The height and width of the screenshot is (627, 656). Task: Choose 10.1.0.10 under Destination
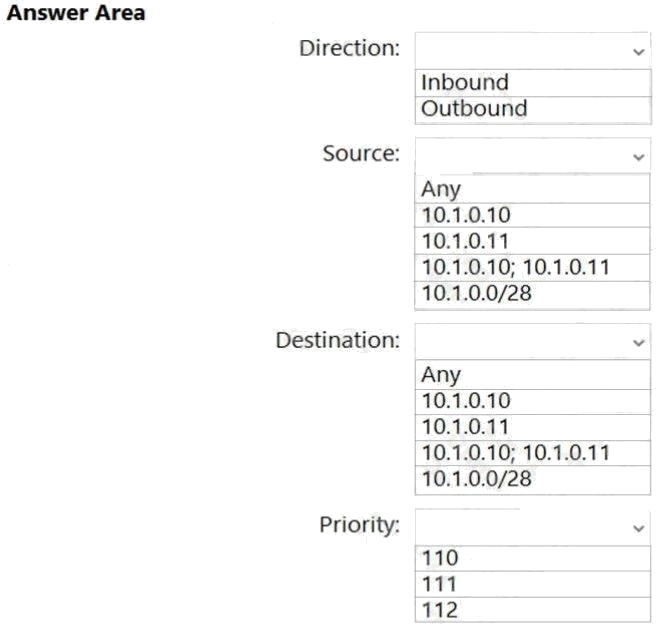[x=533, y=402]
